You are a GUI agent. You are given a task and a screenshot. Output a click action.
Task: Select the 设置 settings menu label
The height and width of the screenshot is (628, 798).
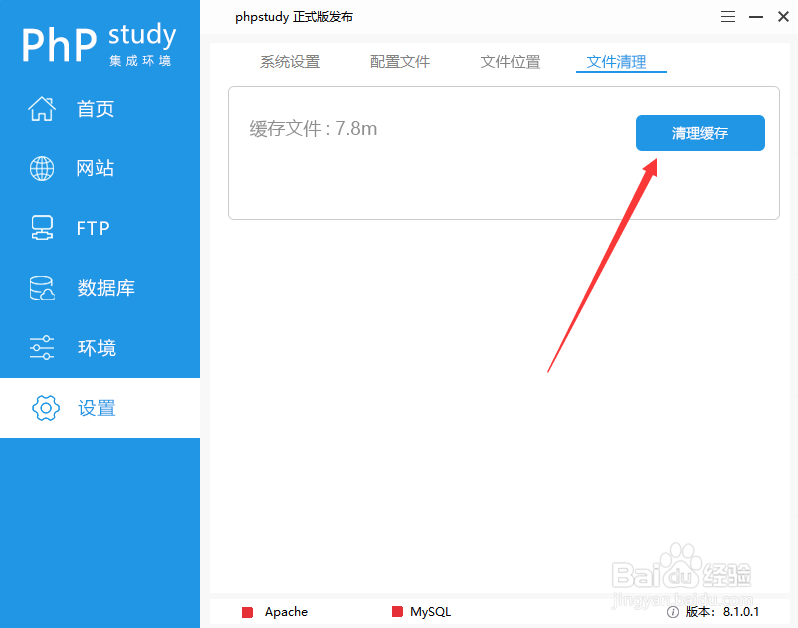pos(97,408)
